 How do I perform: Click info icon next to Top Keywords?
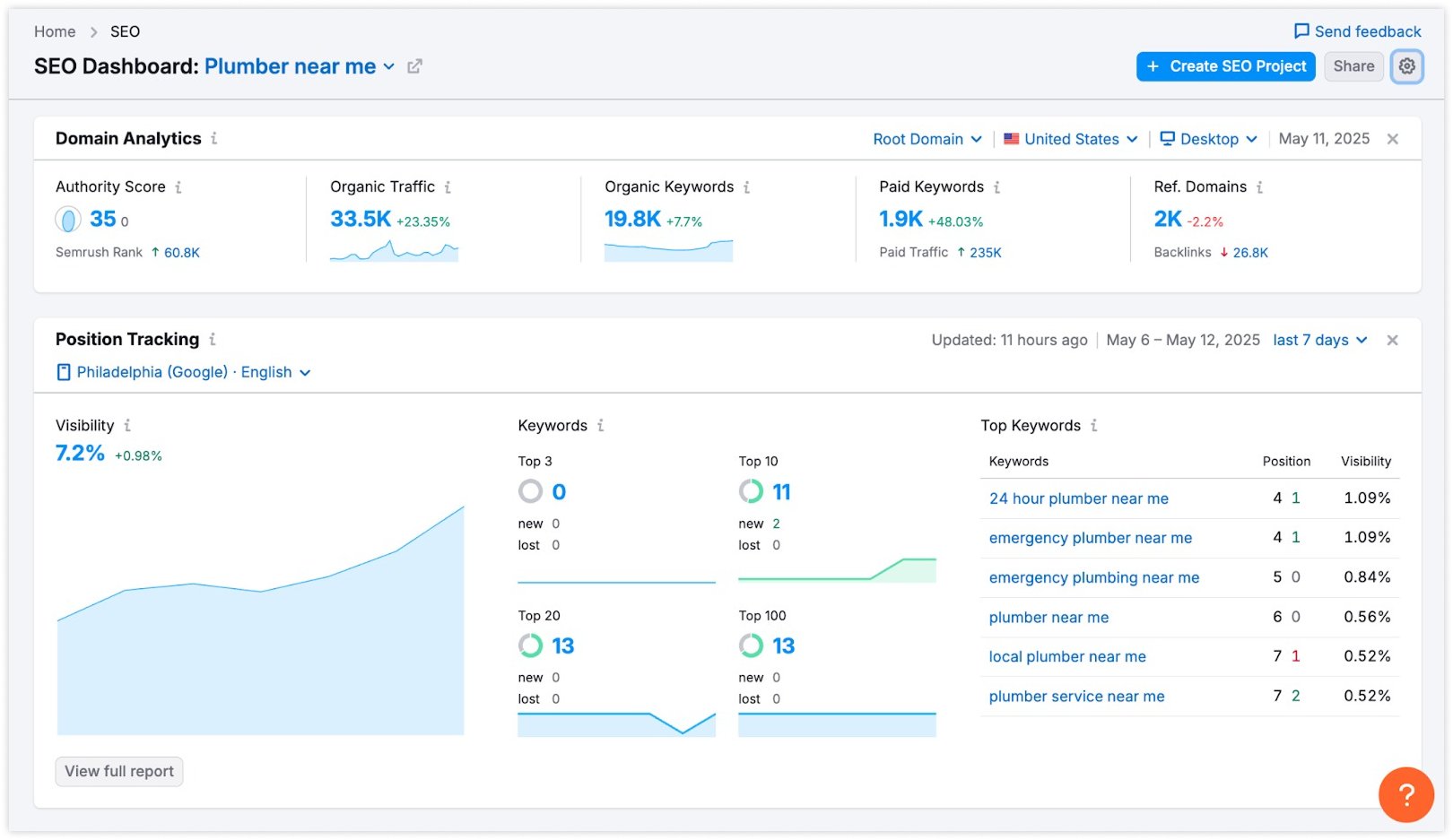click(x=1093, y=426)
